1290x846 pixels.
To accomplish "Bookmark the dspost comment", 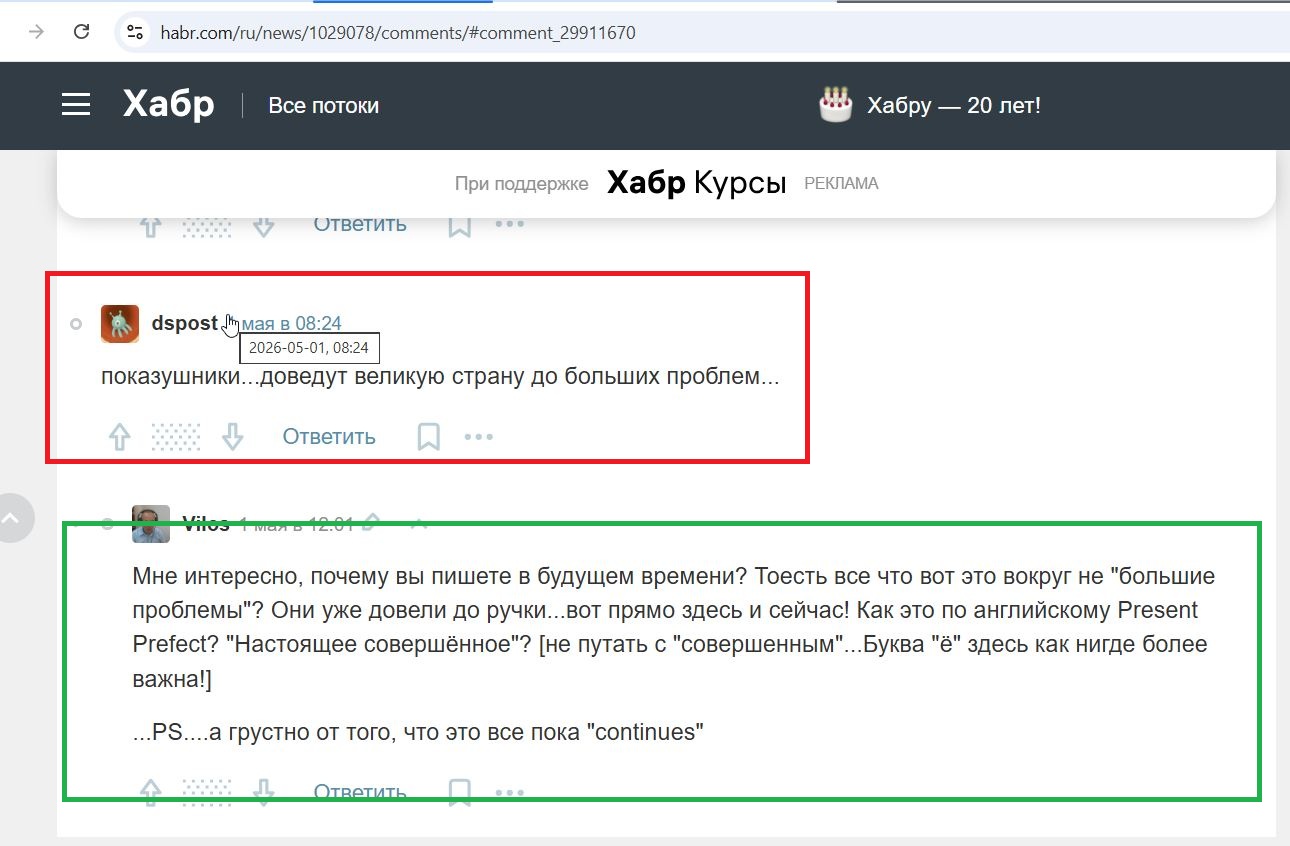I will coord(428,437).
